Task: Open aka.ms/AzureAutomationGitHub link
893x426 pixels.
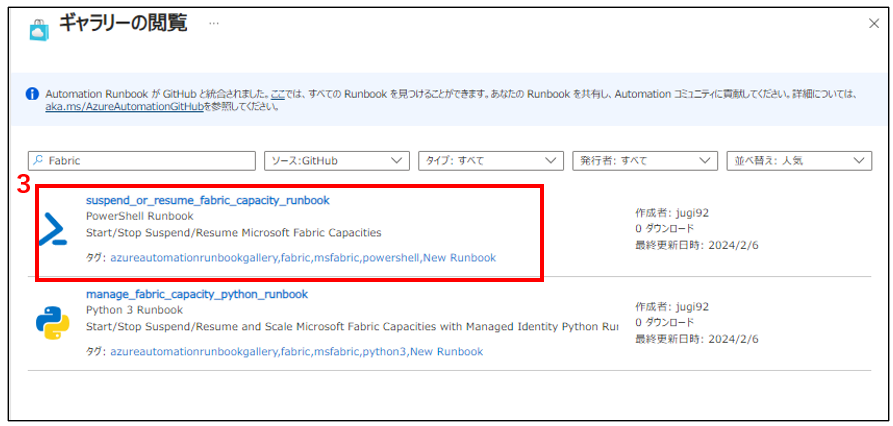Action: 124,106
